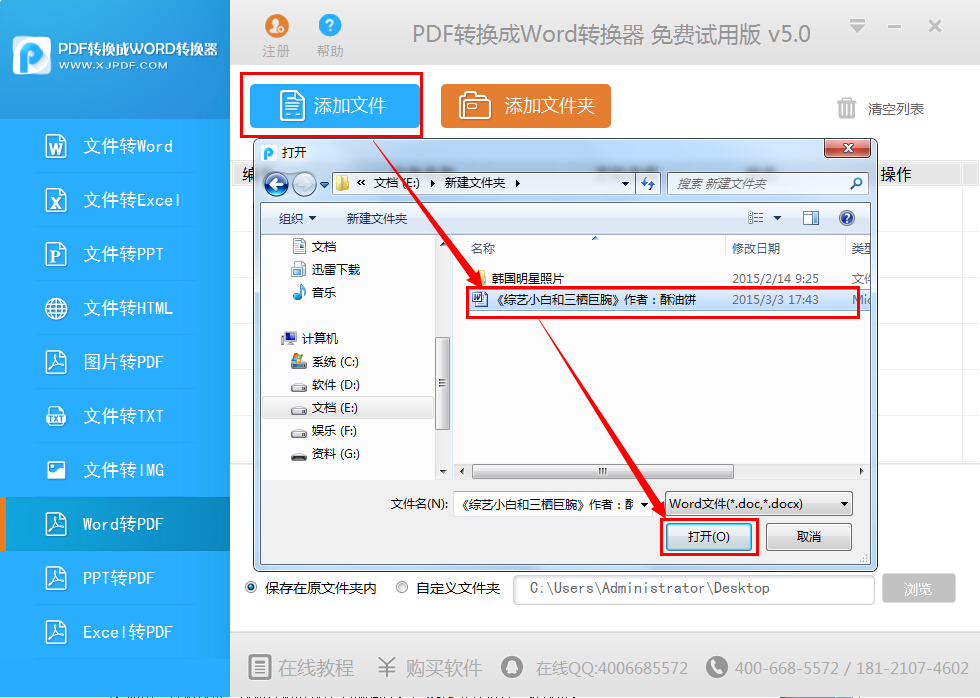
Task: Select 文档 in navigation tree
Action: point(324,247)
